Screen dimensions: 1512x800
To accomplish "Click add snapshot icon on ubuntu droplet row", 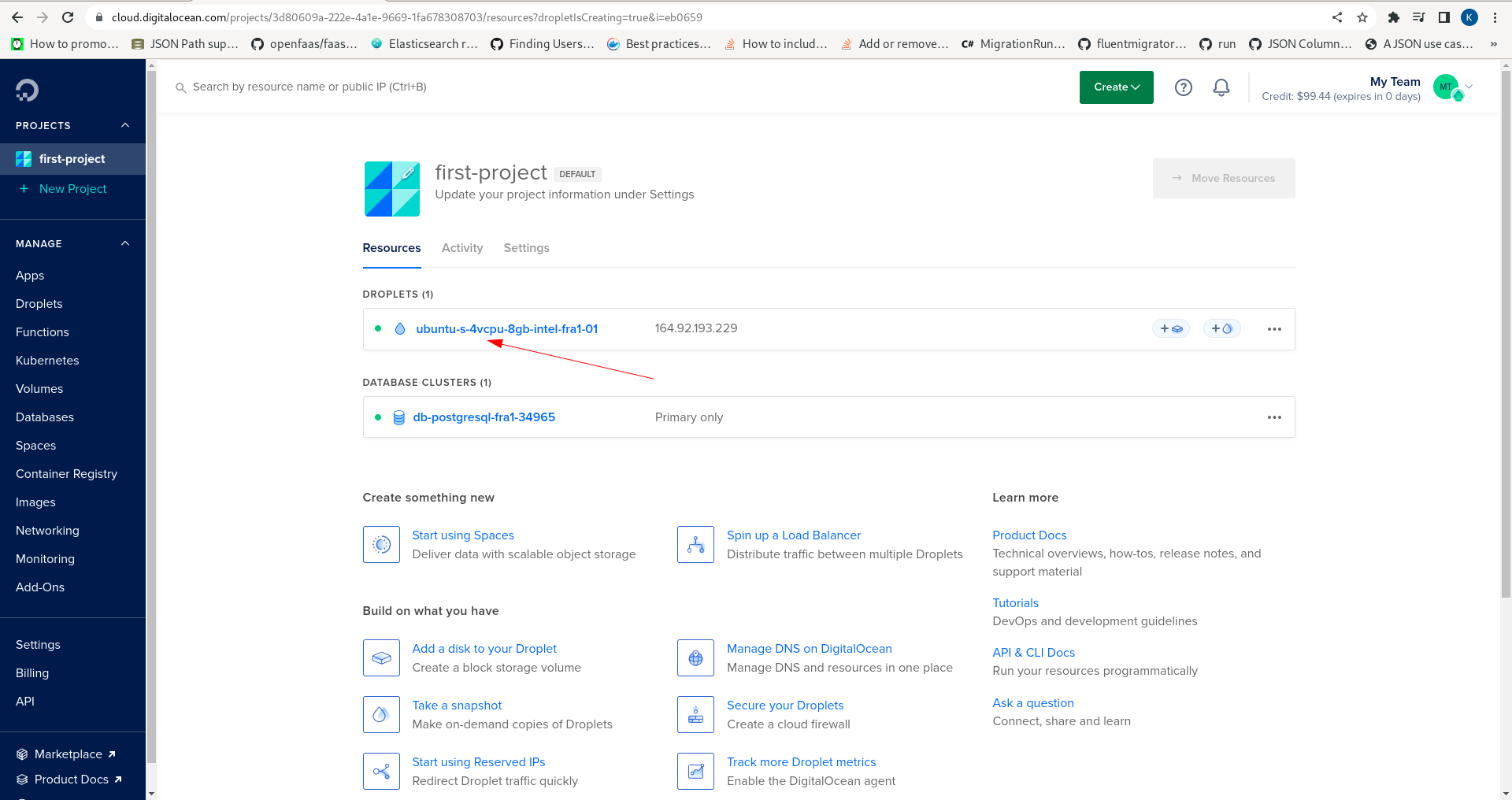I will (1221, 328).
